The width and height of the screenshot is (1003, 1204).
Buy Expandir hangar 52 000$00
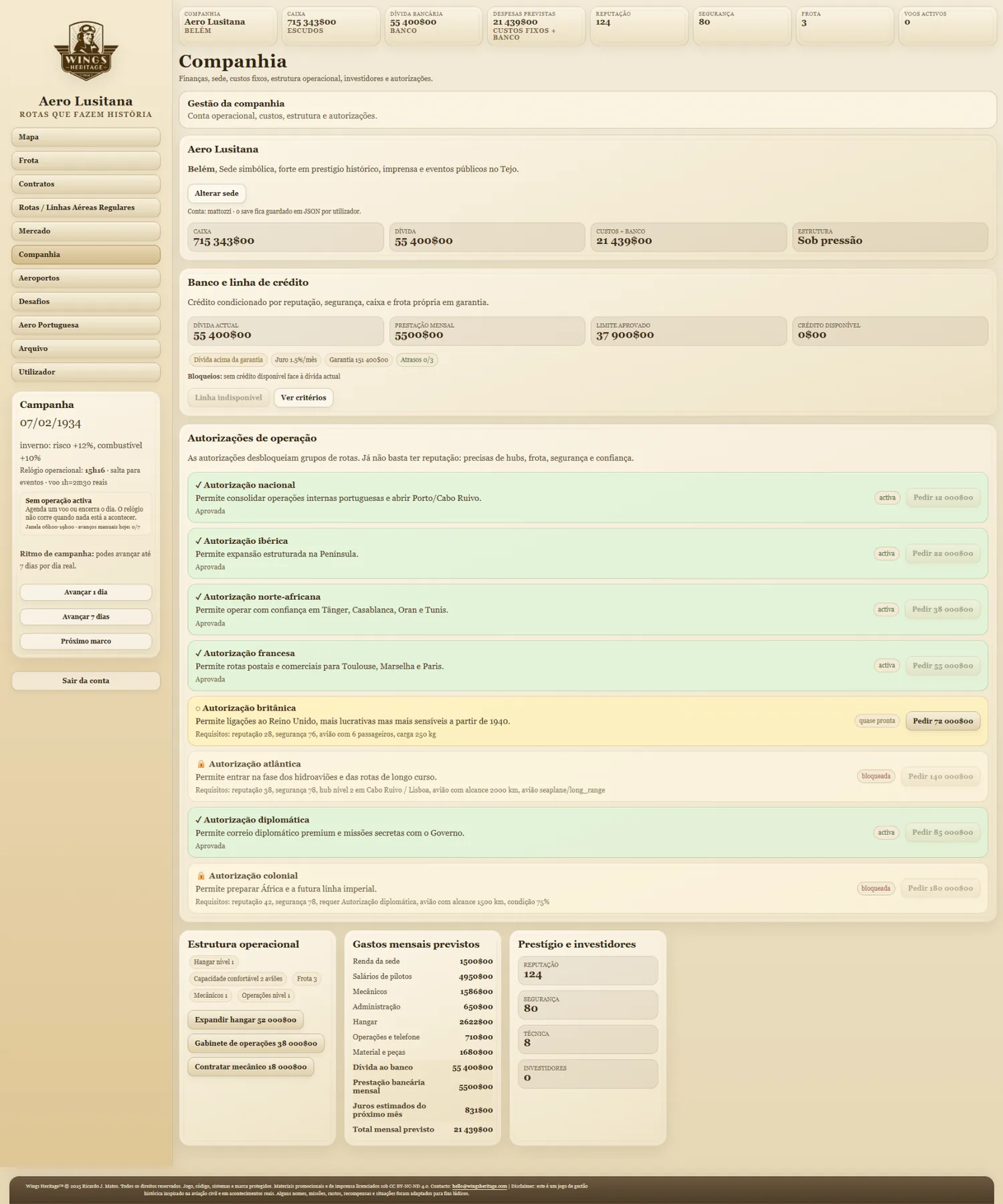[x=246, y=1020]
